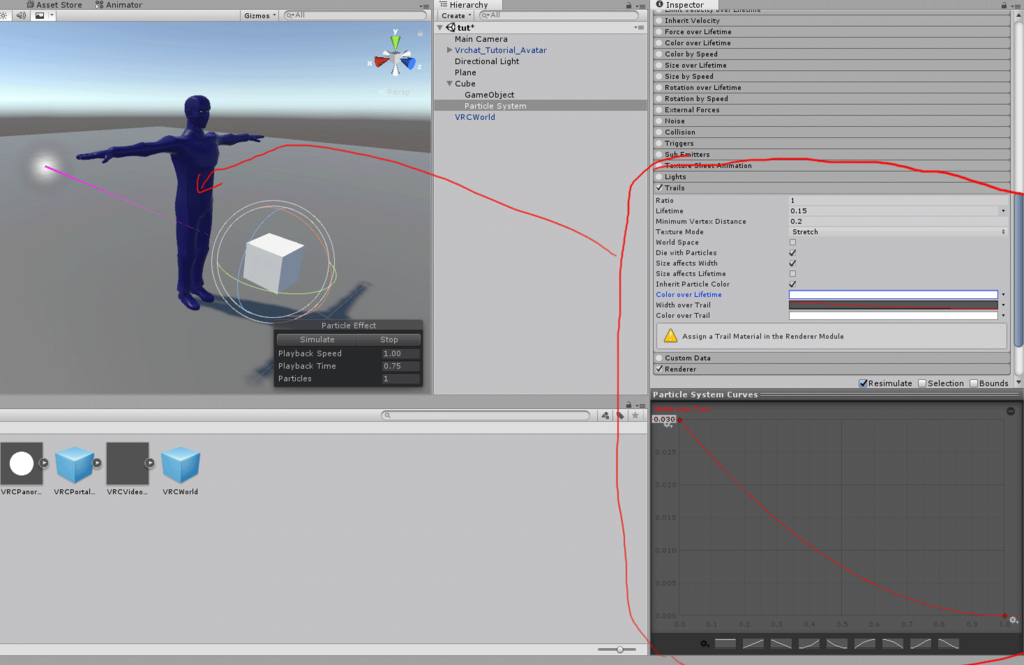Lock the Inspector panel with the padlock icon
The height and width of the screenshot is (665, 1024).
(x=1004, y=5)
